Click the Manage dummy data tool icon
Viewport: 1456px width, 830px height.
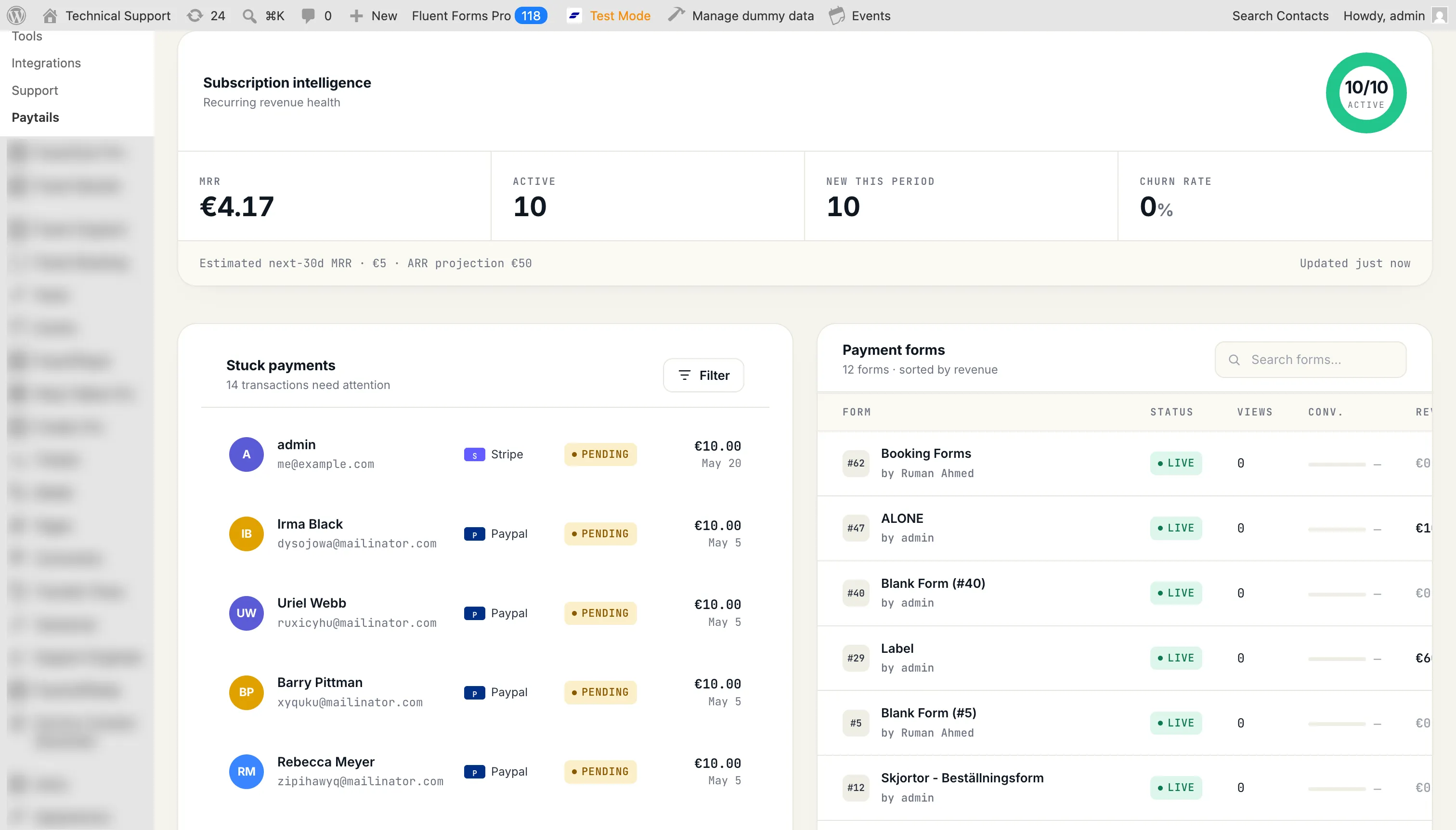[676, 15]
